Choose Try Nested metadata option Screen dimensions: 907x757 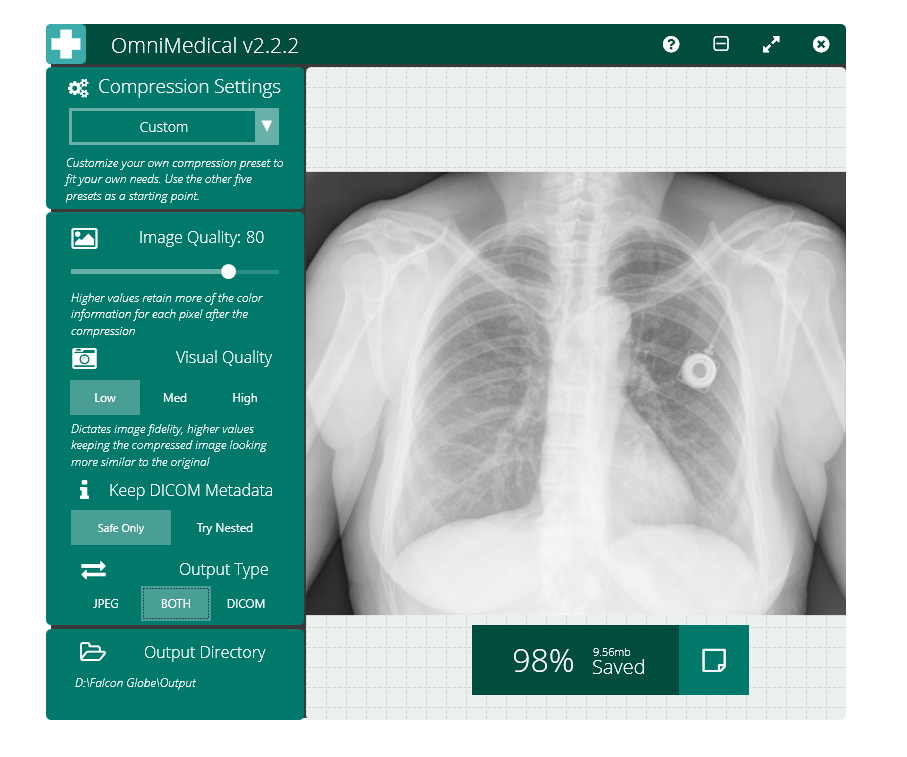click(x=225, y=528)
